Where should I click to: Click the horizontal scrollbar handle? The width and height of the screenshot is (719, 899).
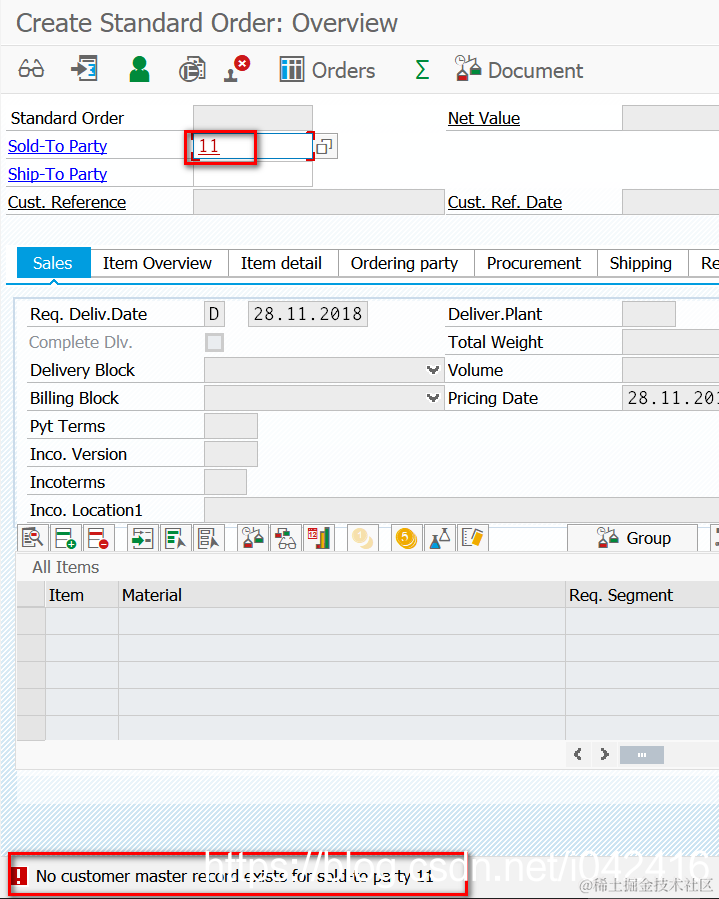tap(642, 755)
